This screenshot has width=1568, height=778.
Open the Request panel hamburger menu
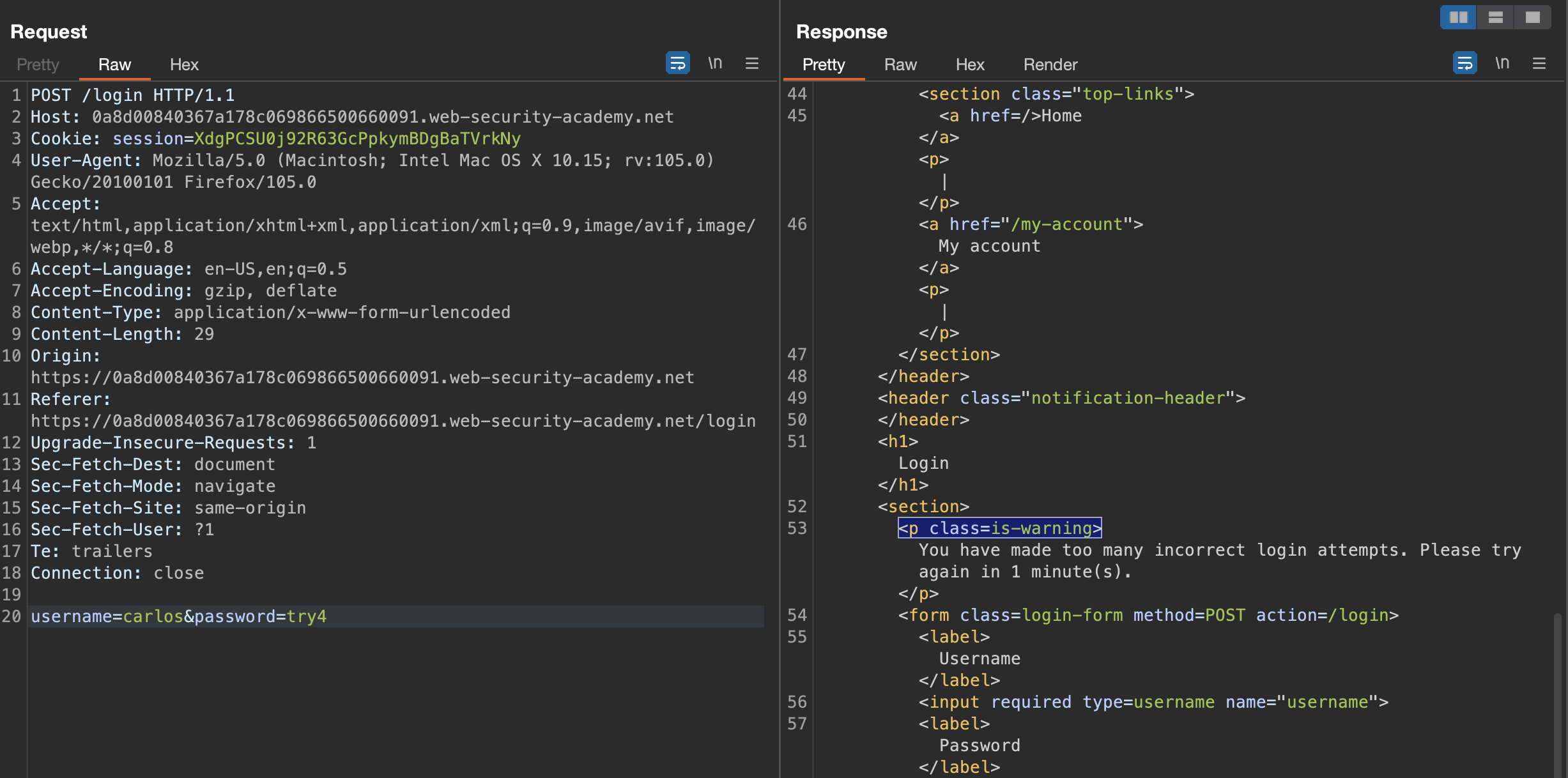click(752, 63)
